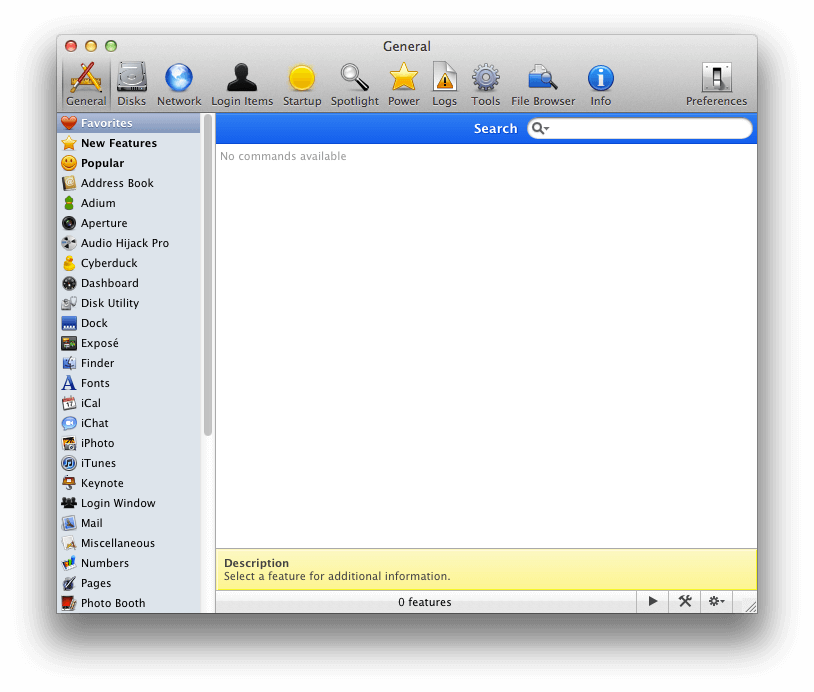Image resolution: width=814 pixels, height=692 pixels.
Task: Open the Tools gear section
Action: pyautogui.click(x=485, y=84)
